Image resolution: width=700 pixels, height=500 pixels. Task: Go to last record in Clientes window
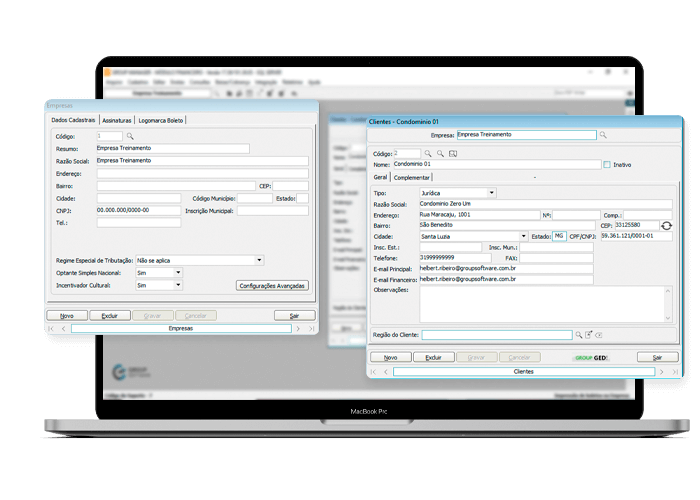tap(675, 372)
